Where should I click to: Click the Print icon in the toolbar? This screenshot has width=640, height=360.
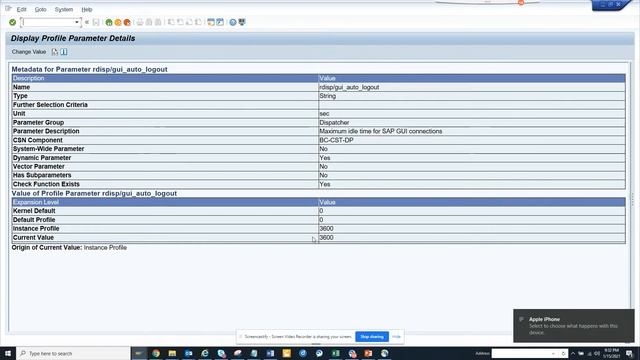[140, 22]
